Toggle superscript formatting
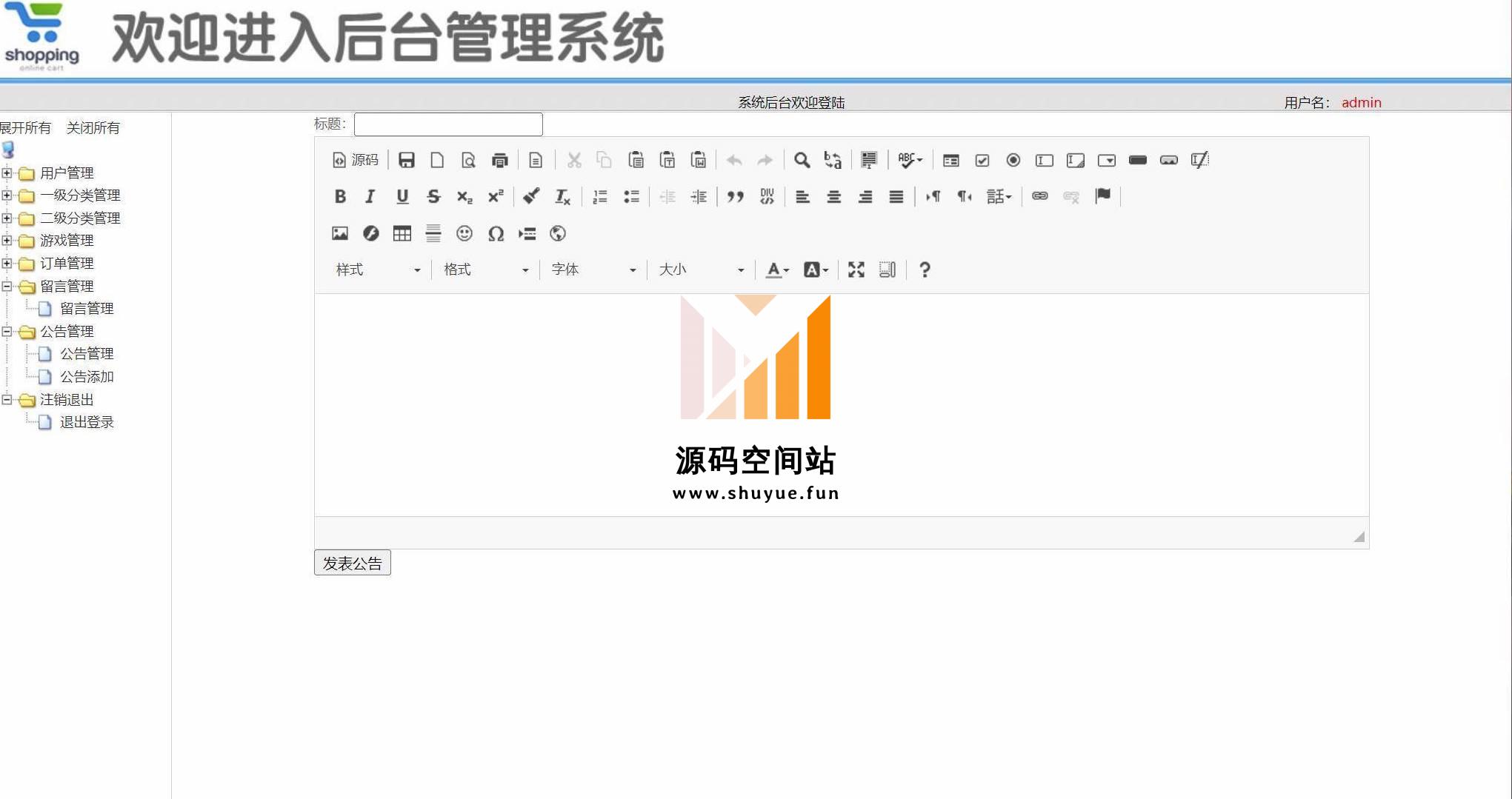 point(496,196)
